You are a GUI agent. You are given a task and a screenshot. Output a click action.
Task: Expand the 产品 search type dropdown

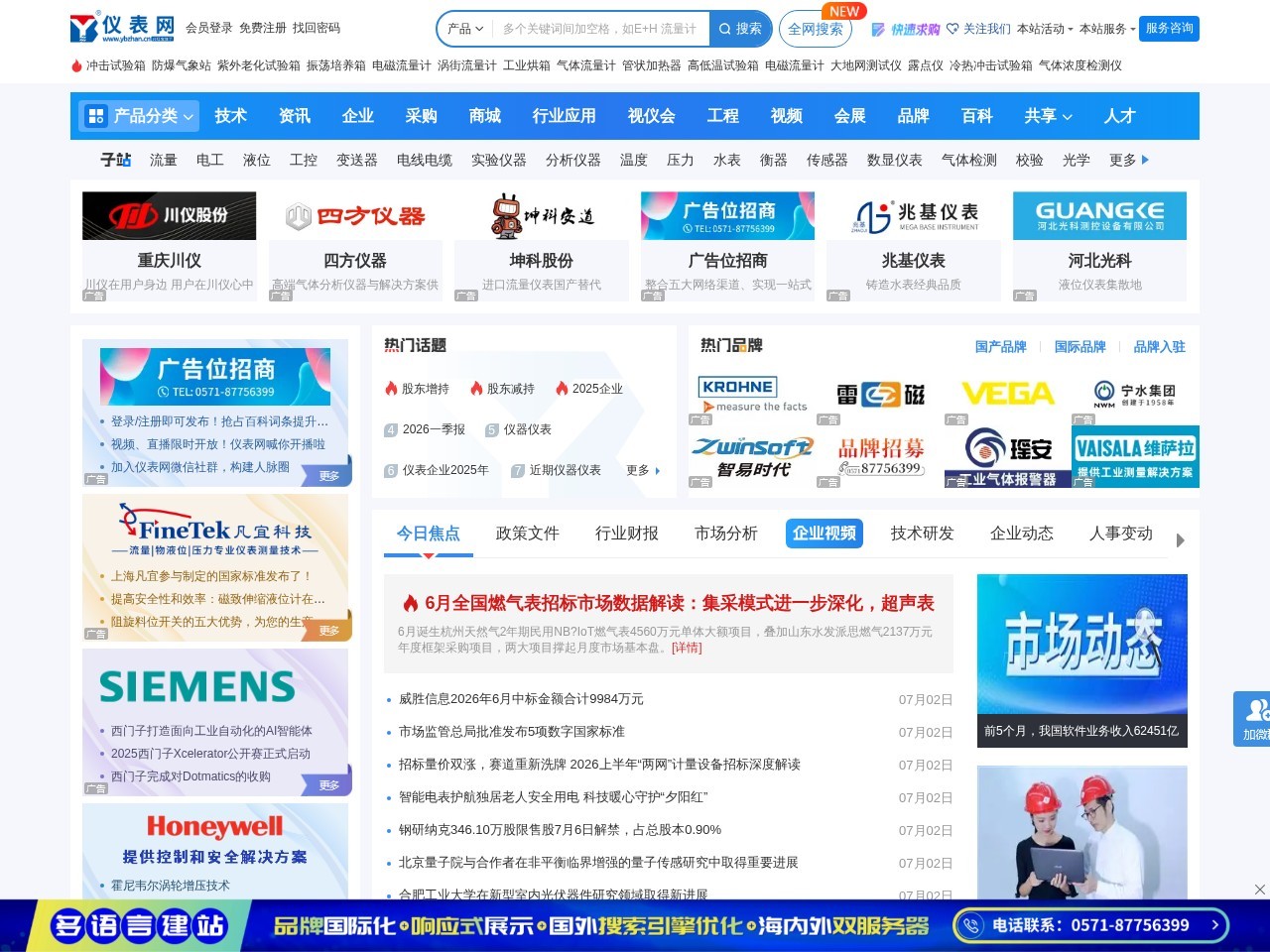coord(465,29)
